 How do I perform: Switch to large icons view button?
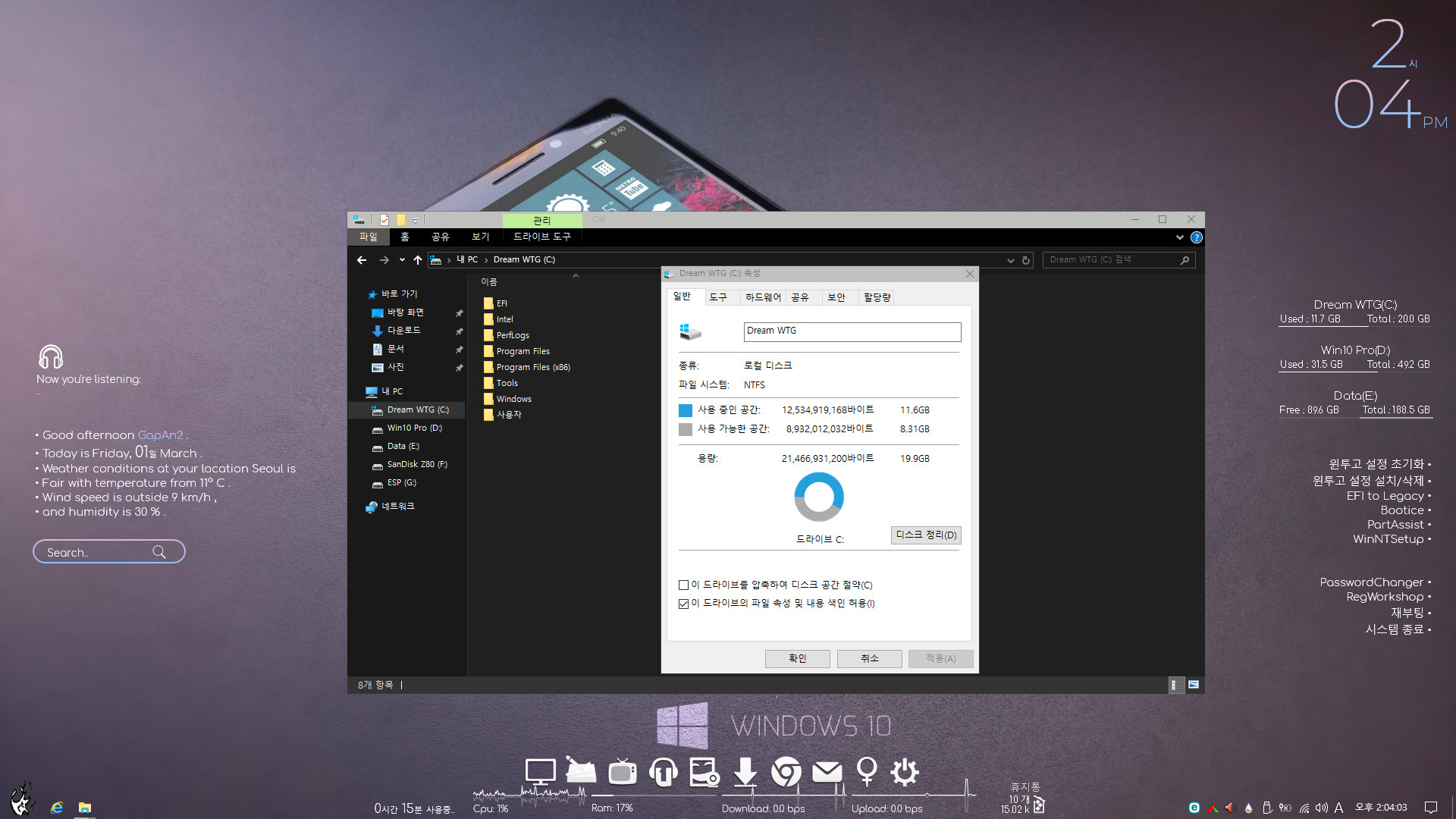(x=1194, y=685)
